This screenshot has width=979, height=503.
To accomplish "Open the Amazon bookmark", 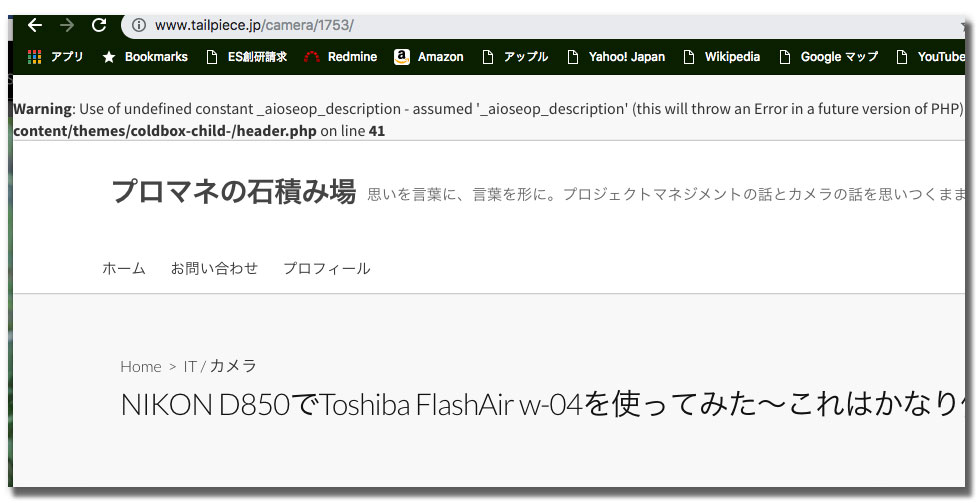I will click(429, 57).
